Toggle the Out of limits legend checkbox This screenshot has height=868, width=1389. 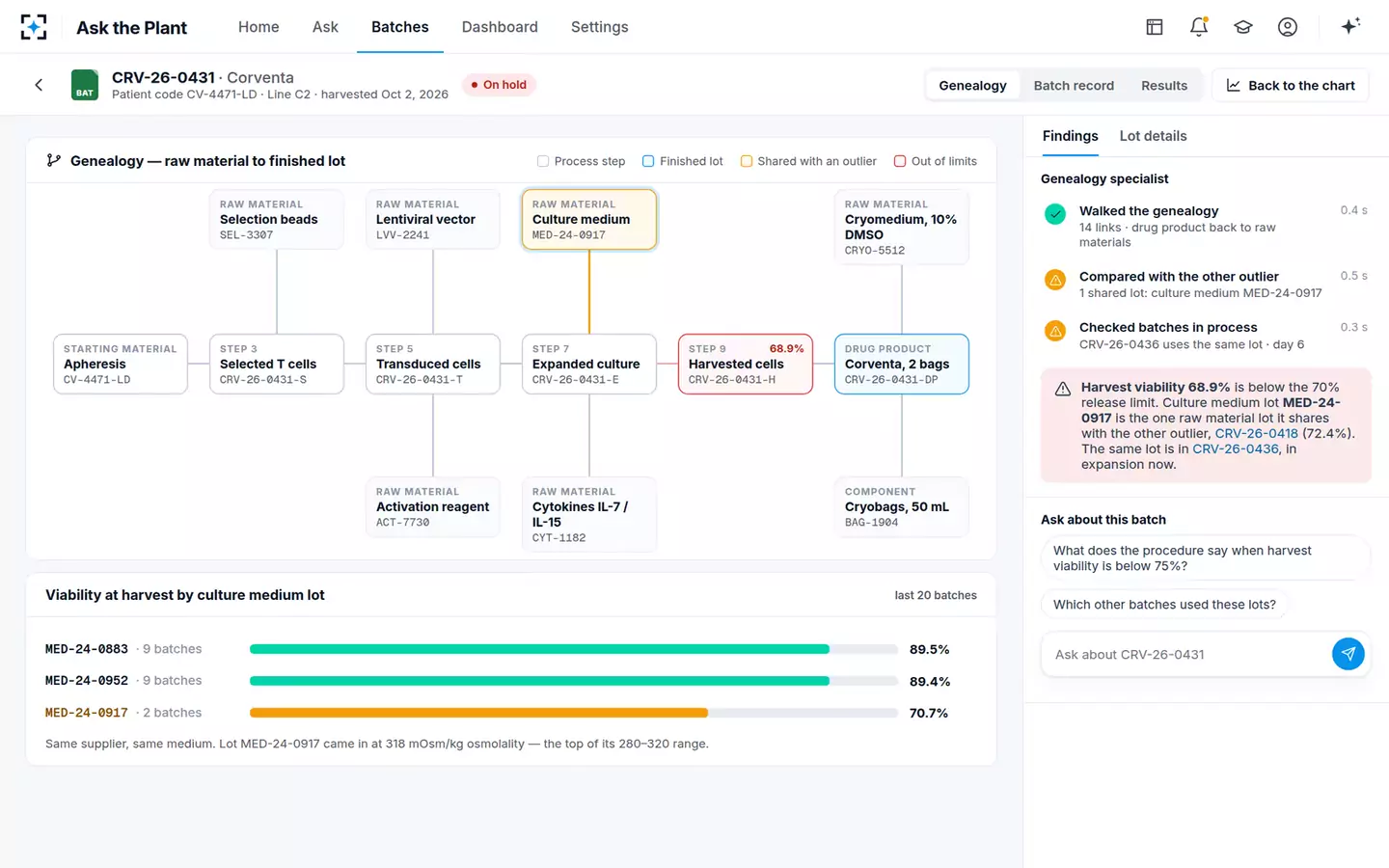[x=900, y=161]
